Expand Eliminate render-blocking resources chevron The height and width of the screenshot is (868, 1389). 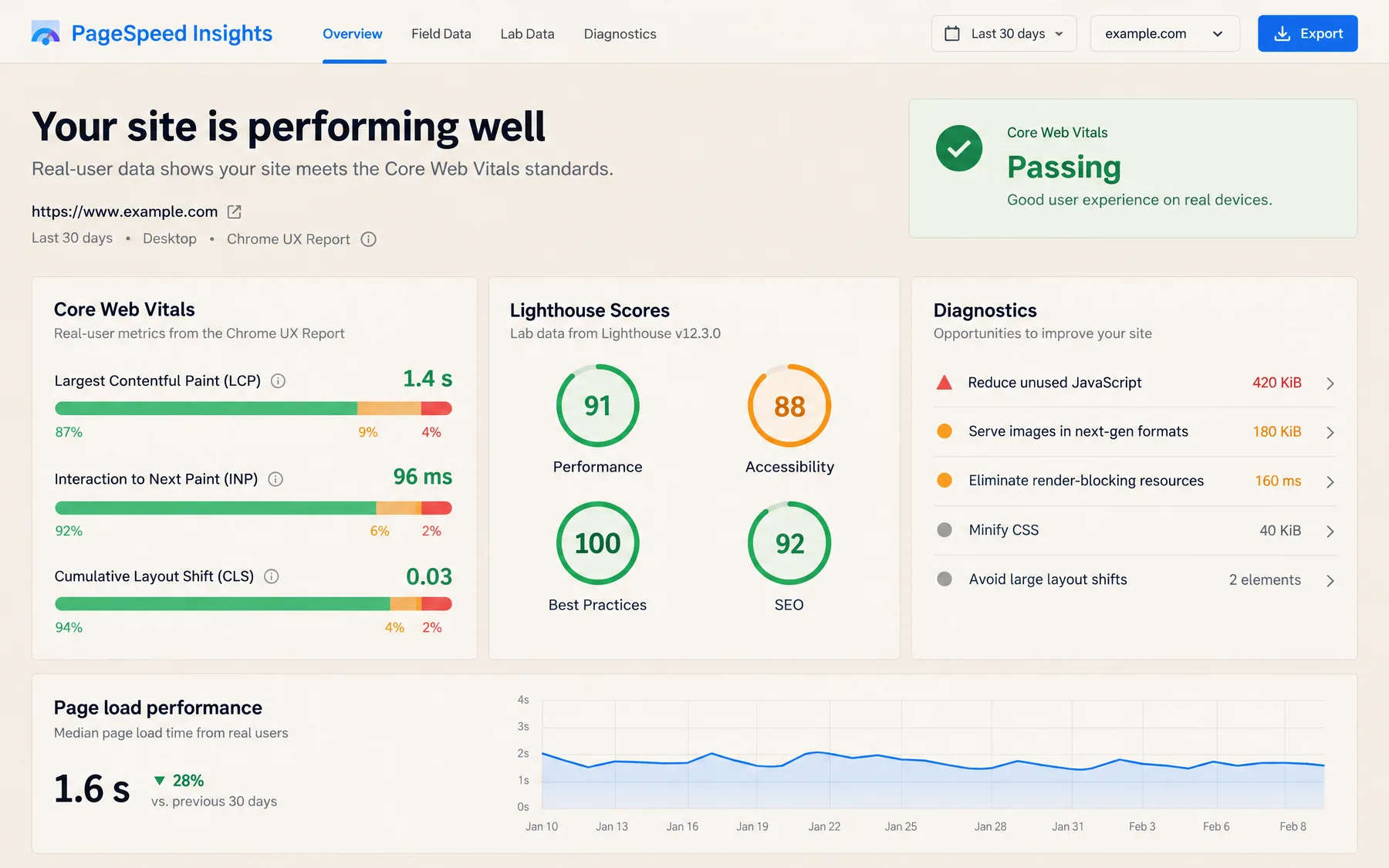click(1330, 482)
